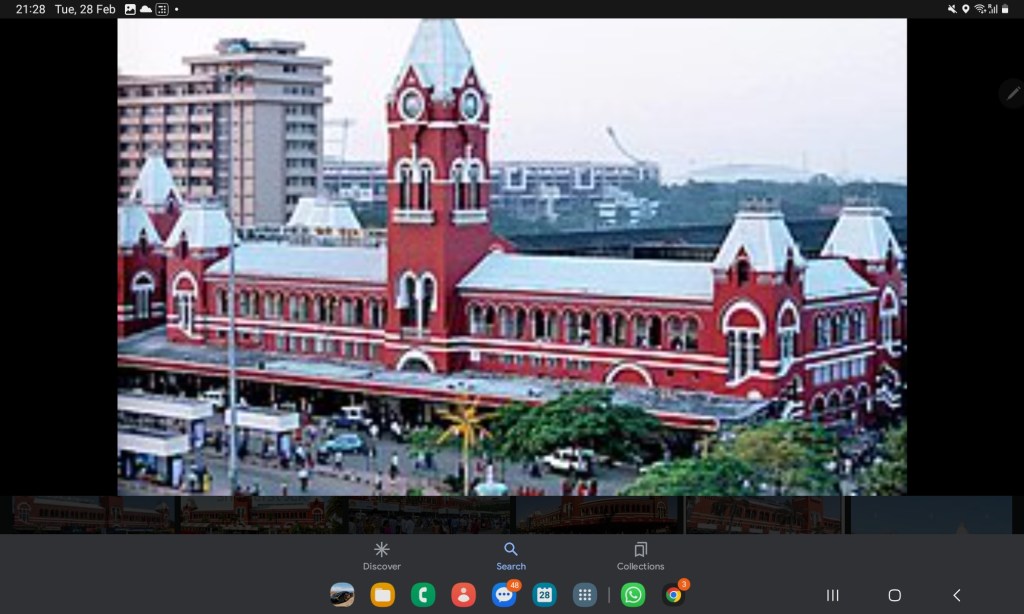The width and height of the screenshot is (1024, 614).
Task: Tap the main Chennai Central station image
Action: click(x=511, y=256)
